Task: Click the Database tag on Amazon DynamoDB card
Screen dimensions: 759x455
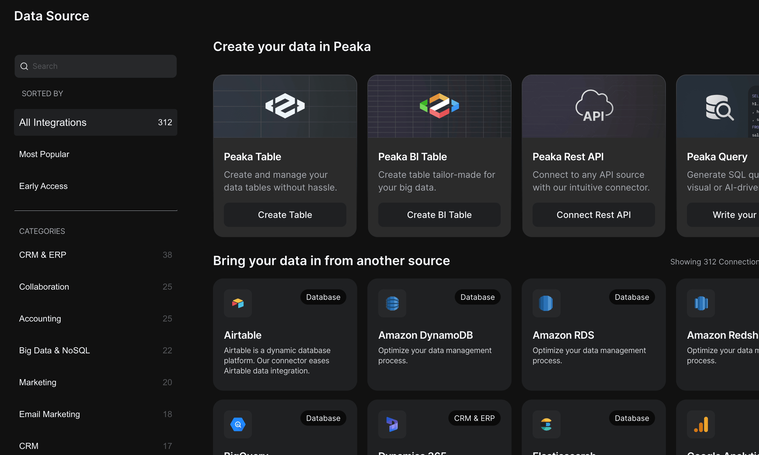Action: click(477, 297)
